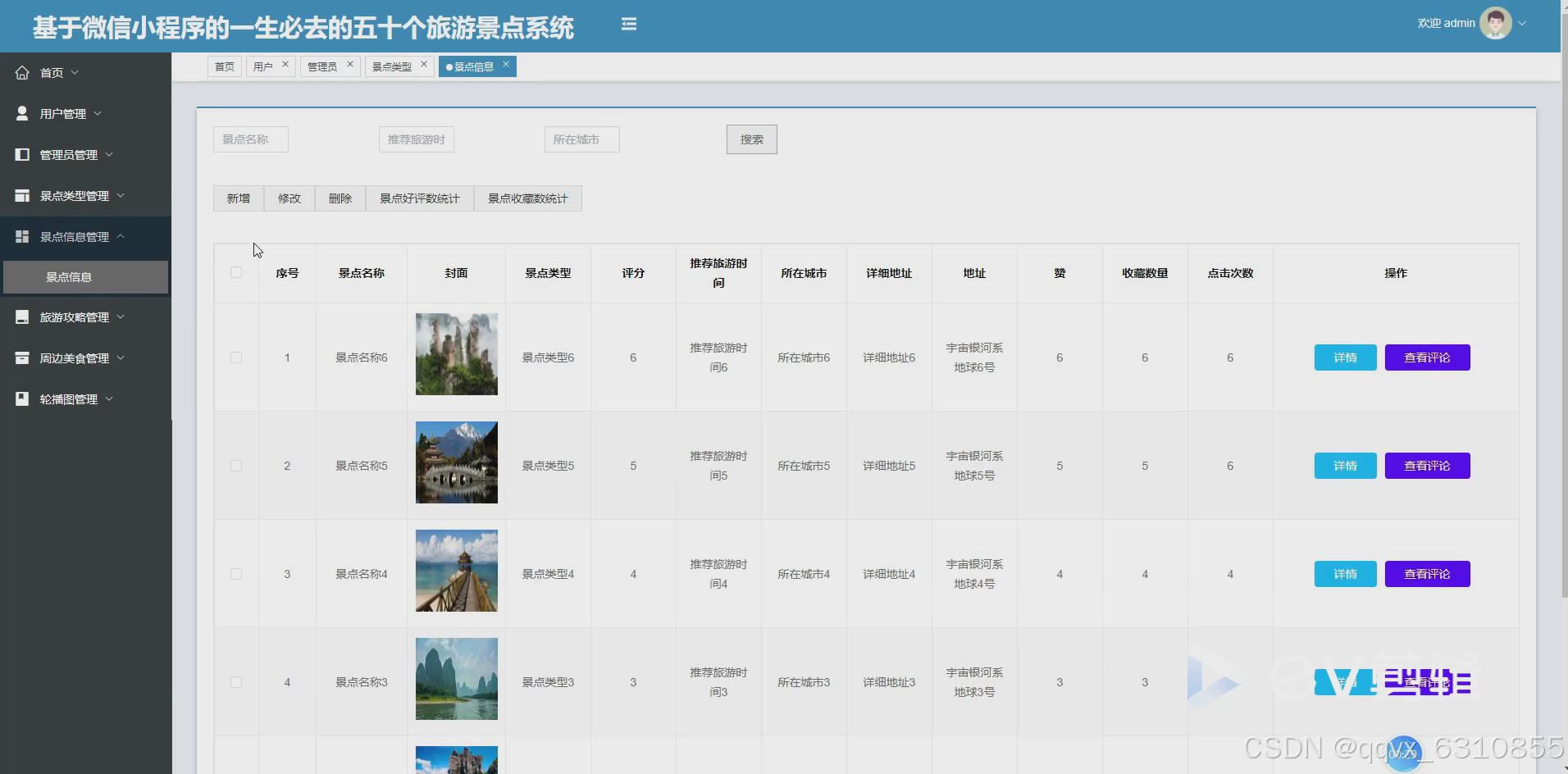
Task: Click the admin avatar picture
Action: [1495, 24]
